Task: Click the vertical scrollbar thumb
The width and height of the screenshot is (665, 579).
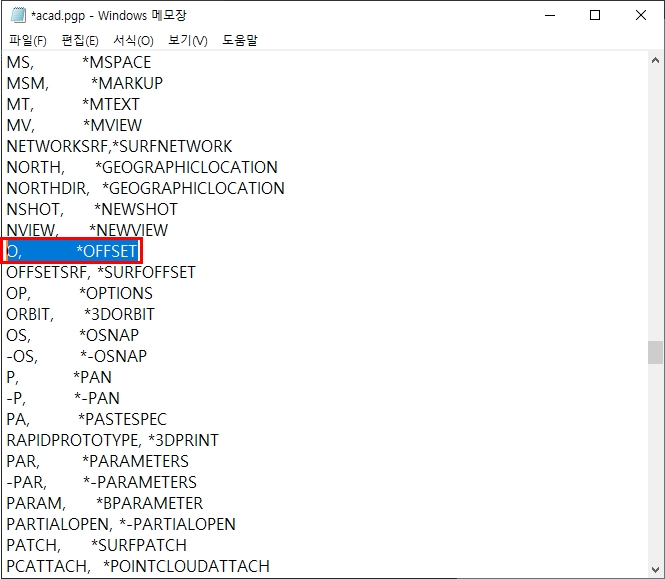Action: [655, 352]
